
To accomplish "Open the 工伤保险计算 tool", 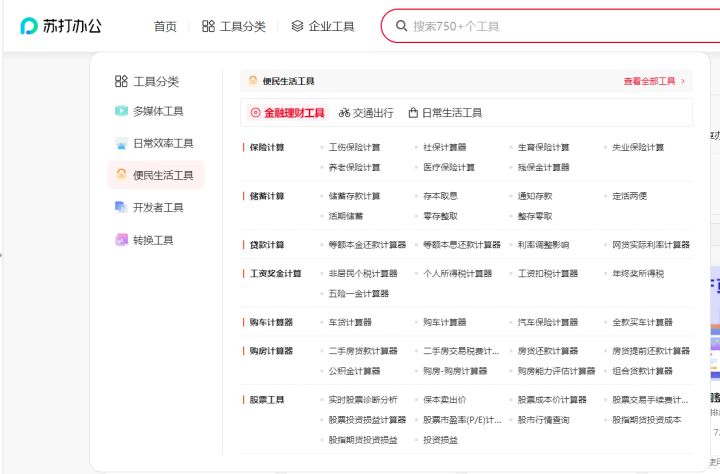I will point(354,147).
